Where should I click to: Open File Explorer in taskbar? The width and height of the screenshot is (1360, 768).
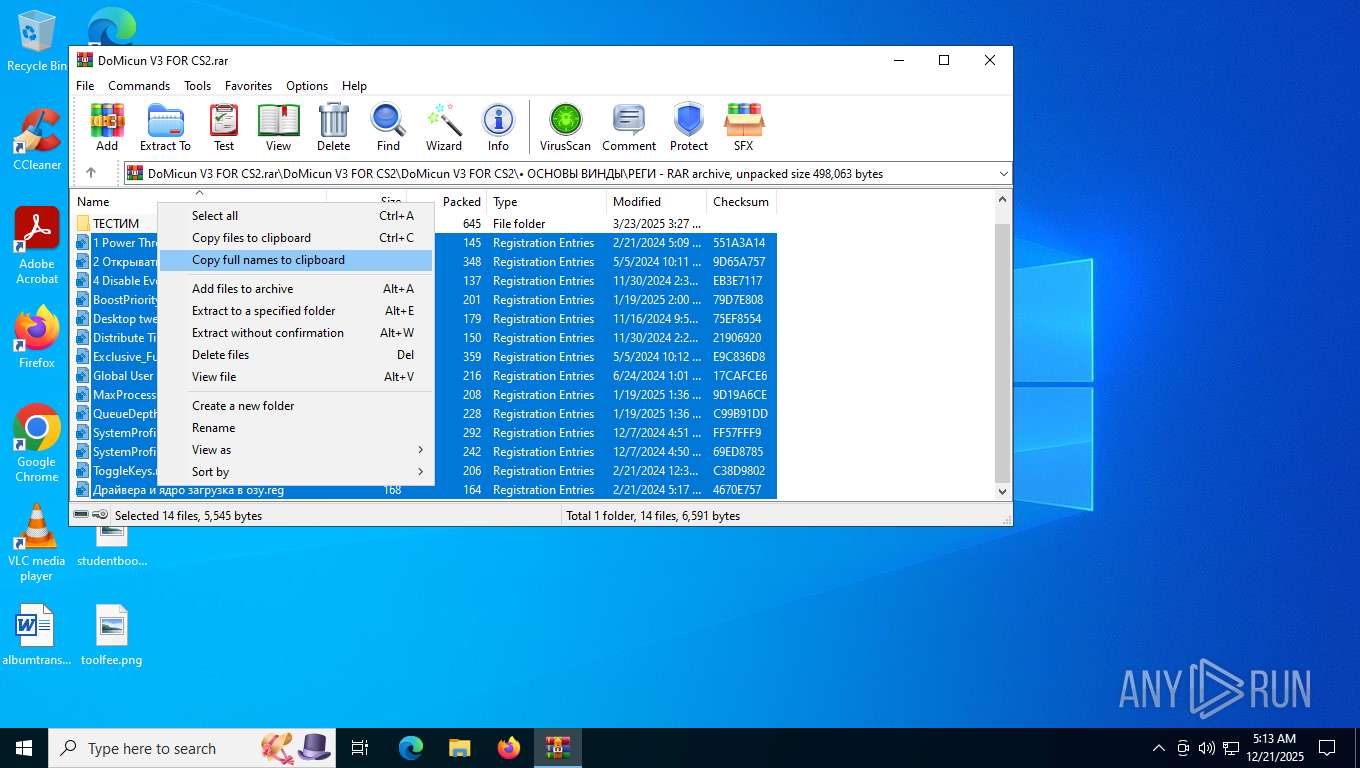point(459,748)
